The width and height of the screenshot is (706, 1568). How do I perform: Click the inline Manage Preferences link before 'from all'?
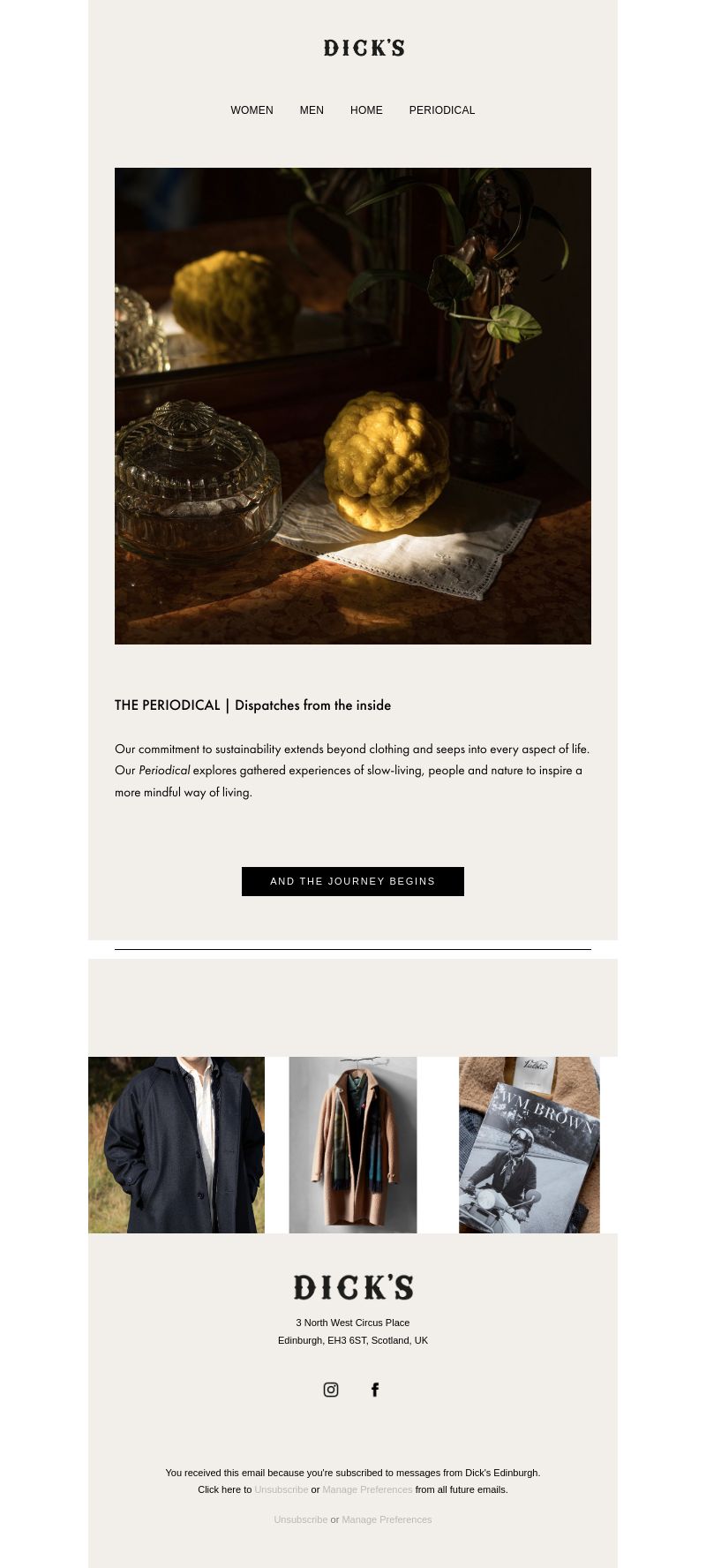point(367,1489)
